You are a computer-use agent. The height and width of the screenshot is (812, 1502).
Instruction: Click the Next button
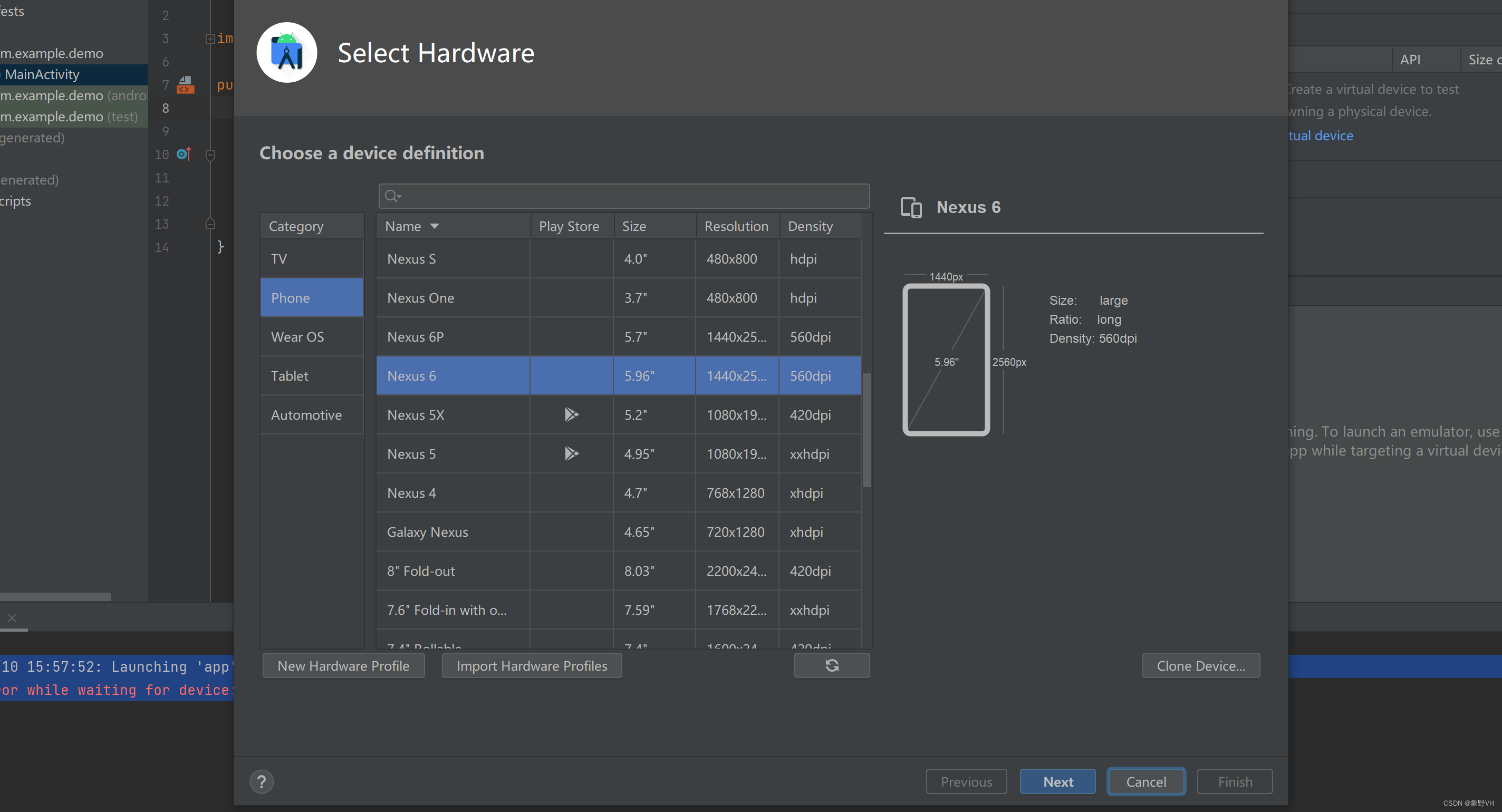pos(1057,782)
